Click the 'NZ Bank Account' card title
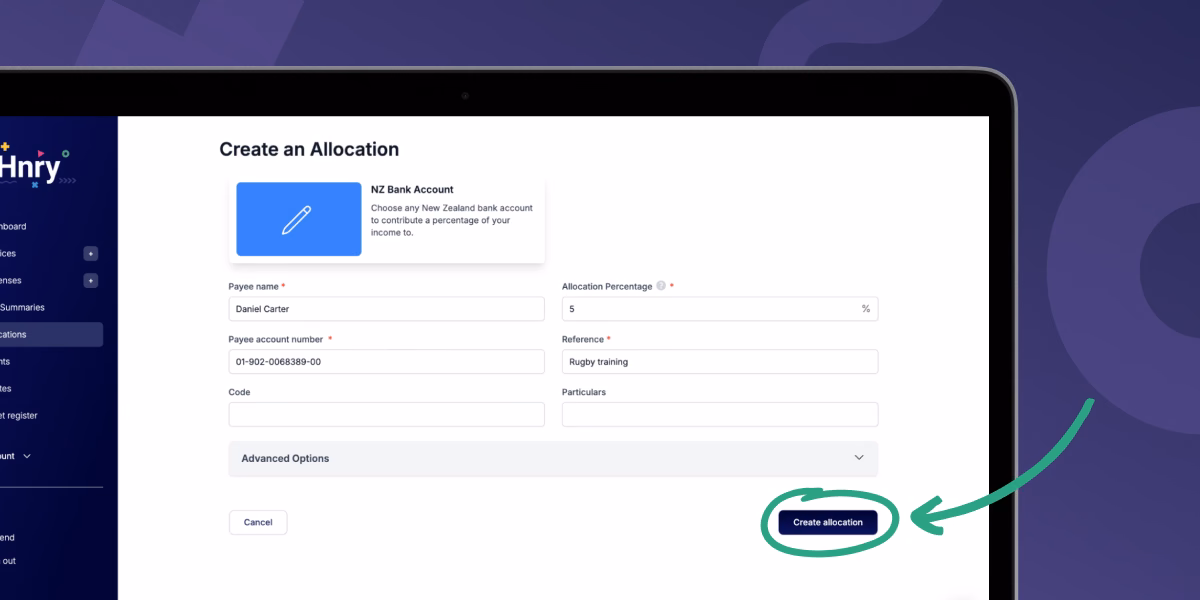 pyautogui.click(x=412, y=190)
